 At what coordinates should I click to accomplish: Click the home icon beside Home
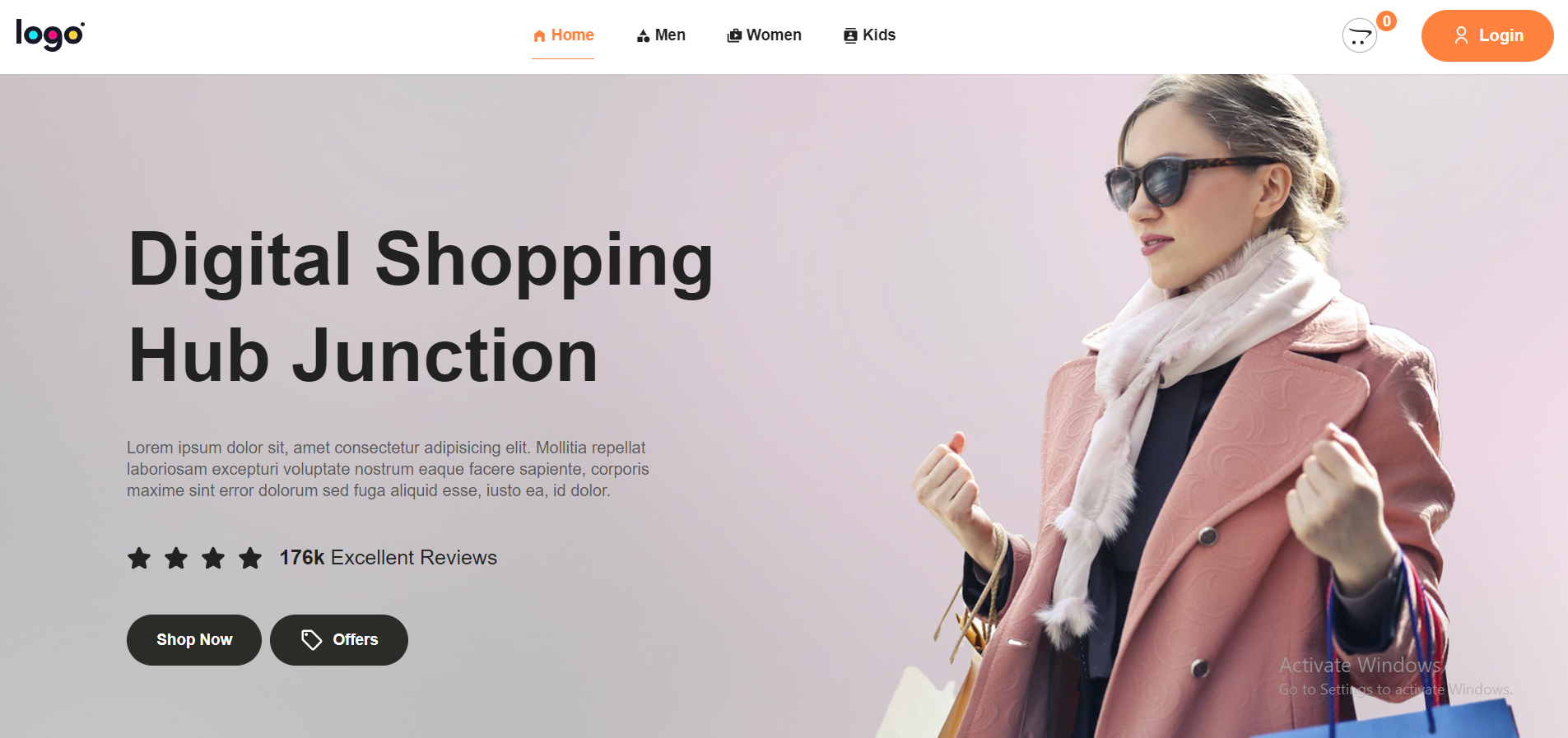point(539,36)
